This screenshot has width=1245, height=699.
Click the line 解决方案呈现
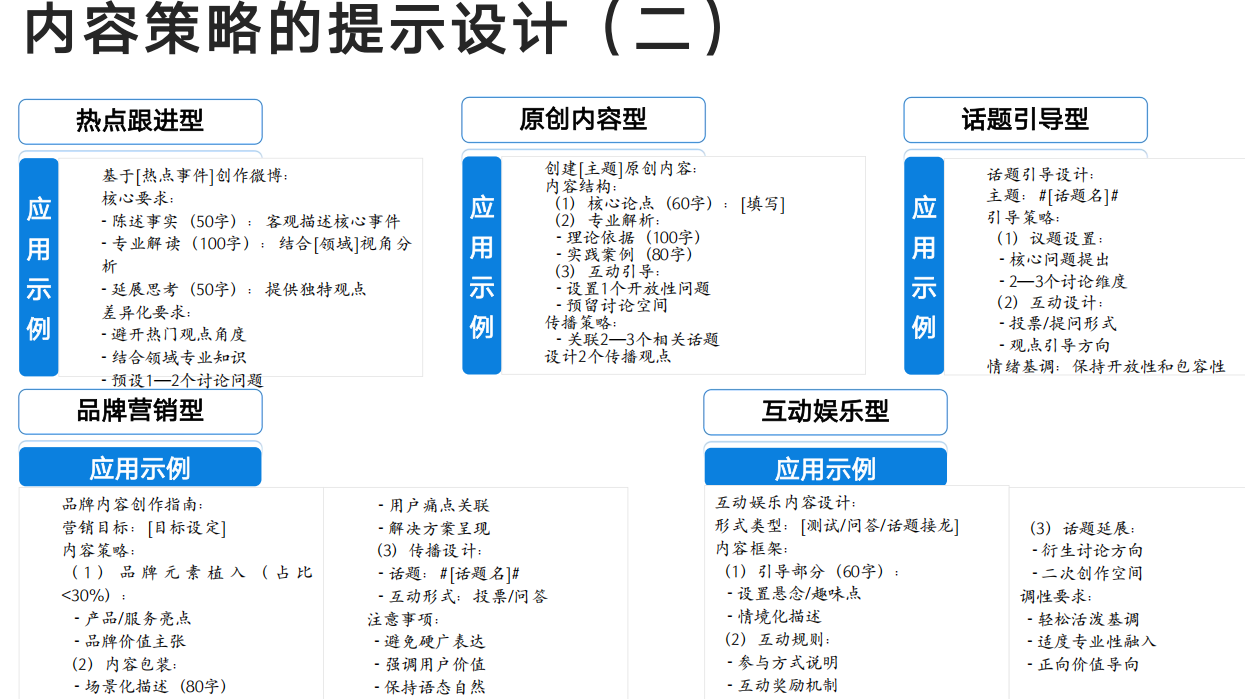pos(433,528)
